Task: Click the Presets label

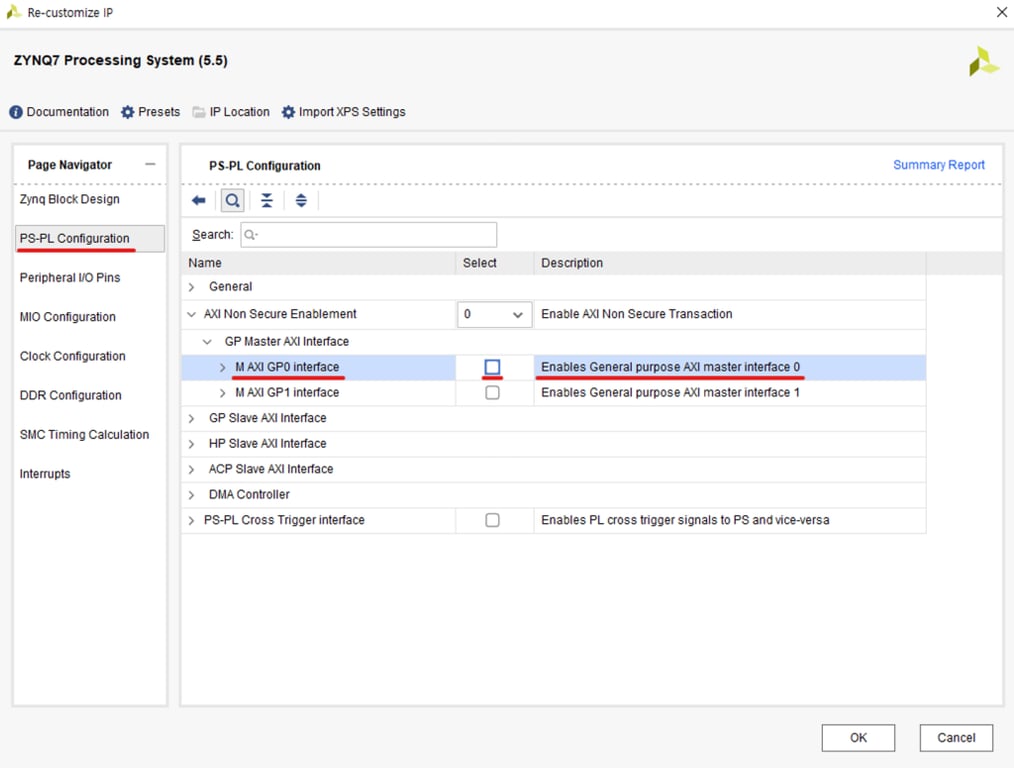Action: [x=159, y=112]
